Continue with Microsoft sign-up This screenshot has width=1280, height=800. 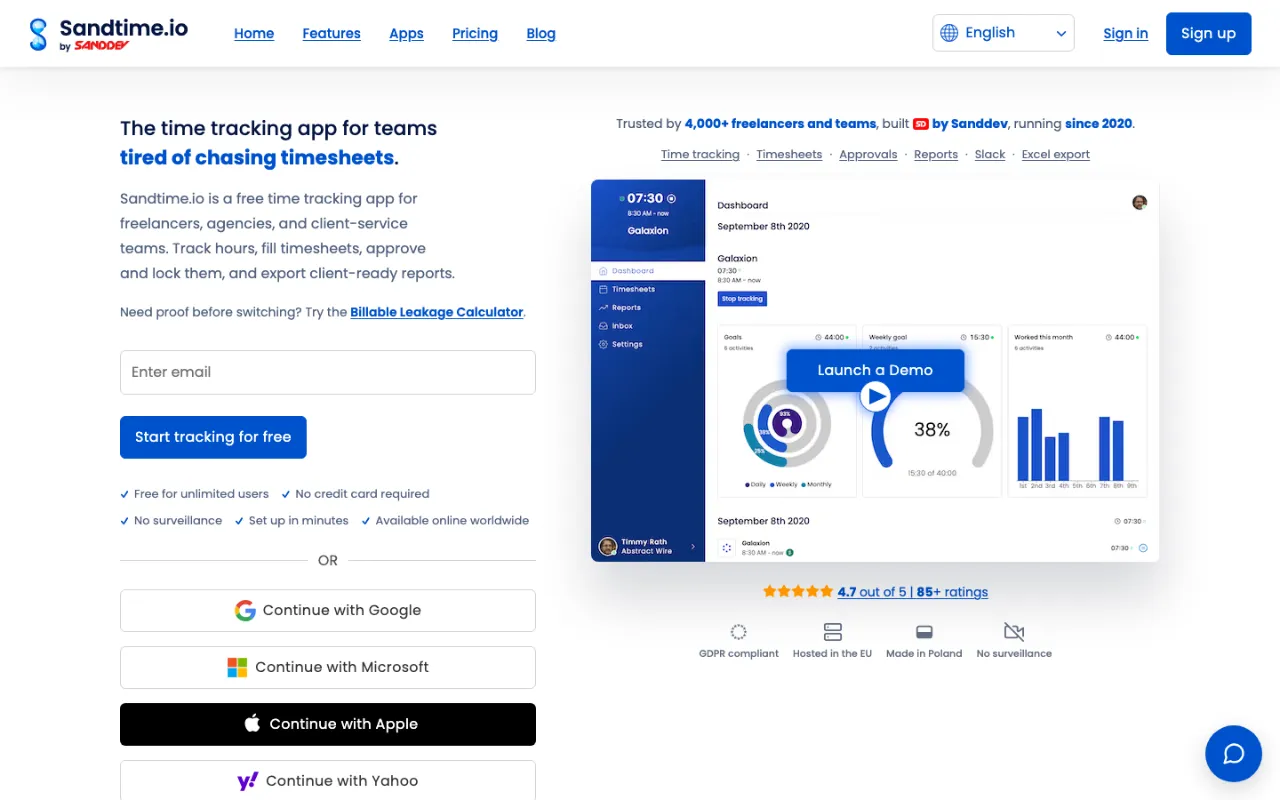click(x=328, y=667)
